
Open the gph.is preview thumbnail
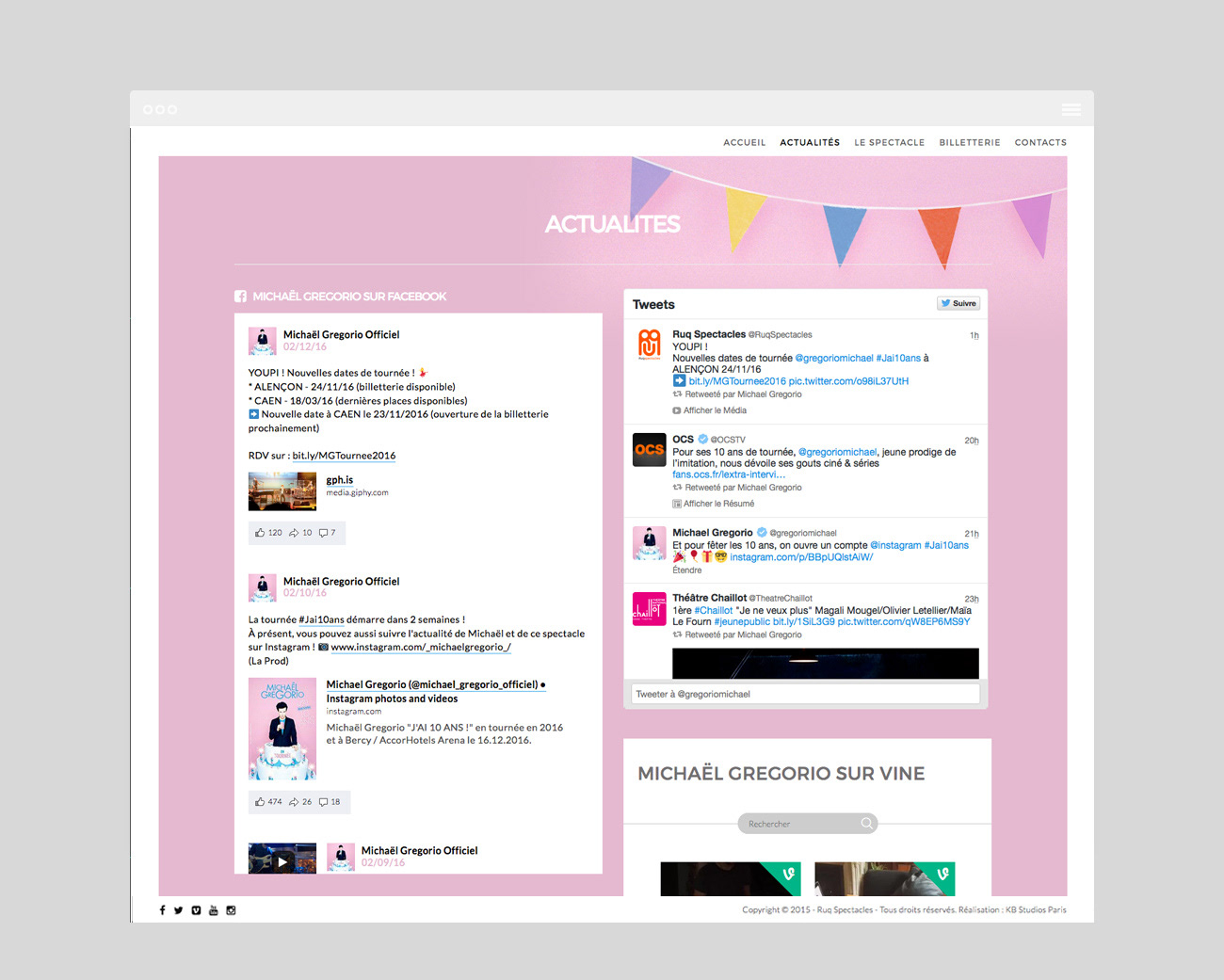point(282,491)
